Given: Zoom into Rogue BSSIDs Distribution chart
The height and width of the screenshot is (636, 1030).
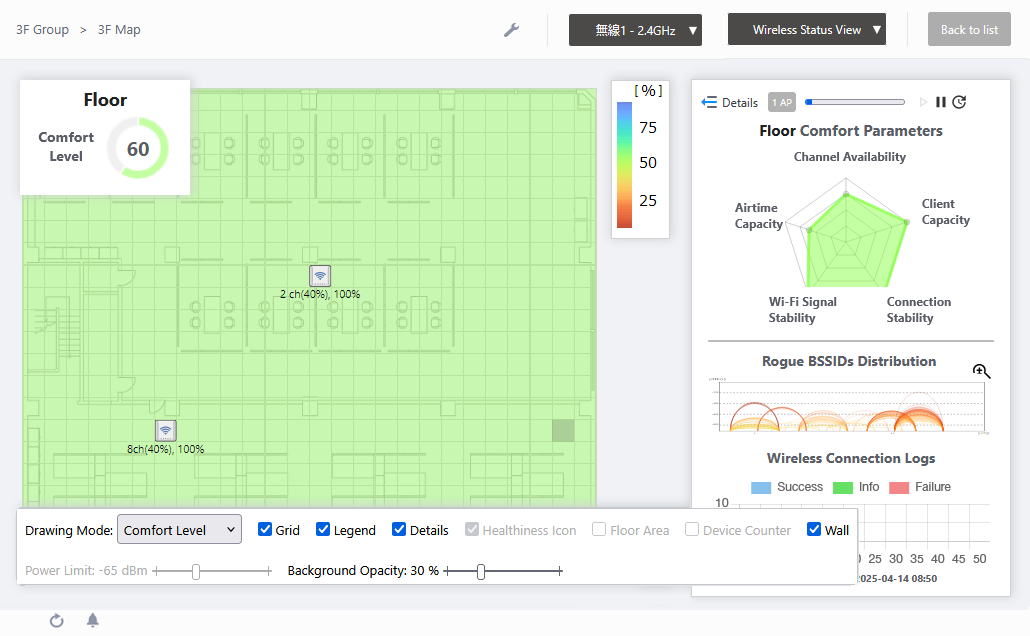Looking at the screenshot, I should tap(981, 371).
